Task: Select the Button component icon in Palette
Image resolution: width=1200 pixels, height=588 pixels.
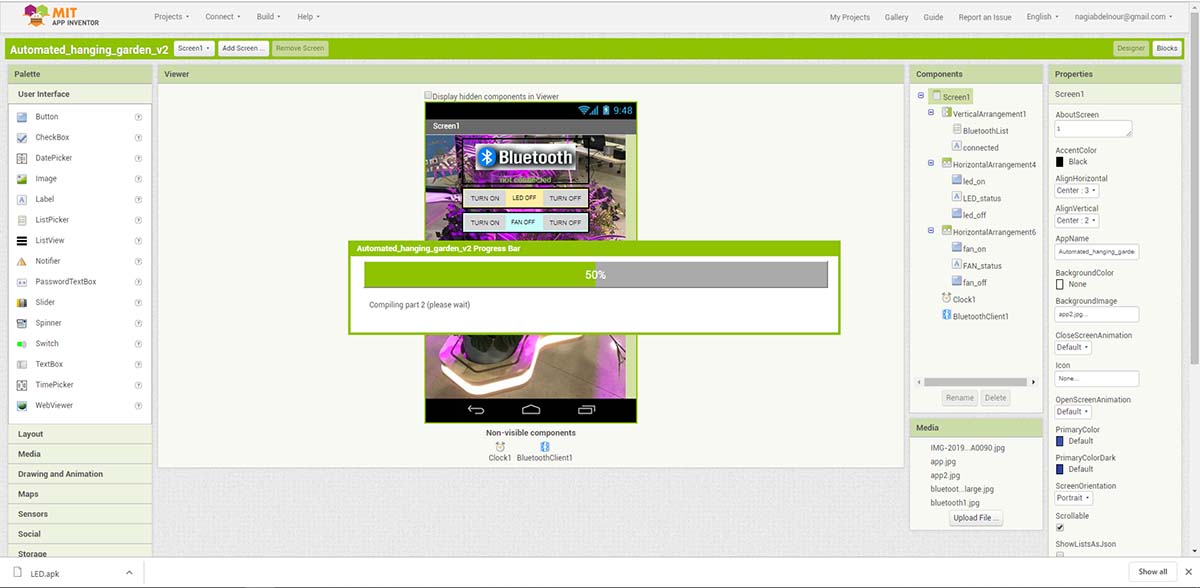Action: pos(23,117)
